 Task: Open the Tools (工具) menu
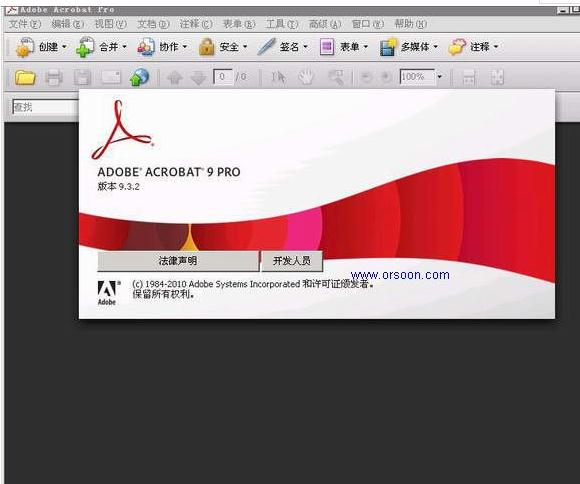(282, 24)
